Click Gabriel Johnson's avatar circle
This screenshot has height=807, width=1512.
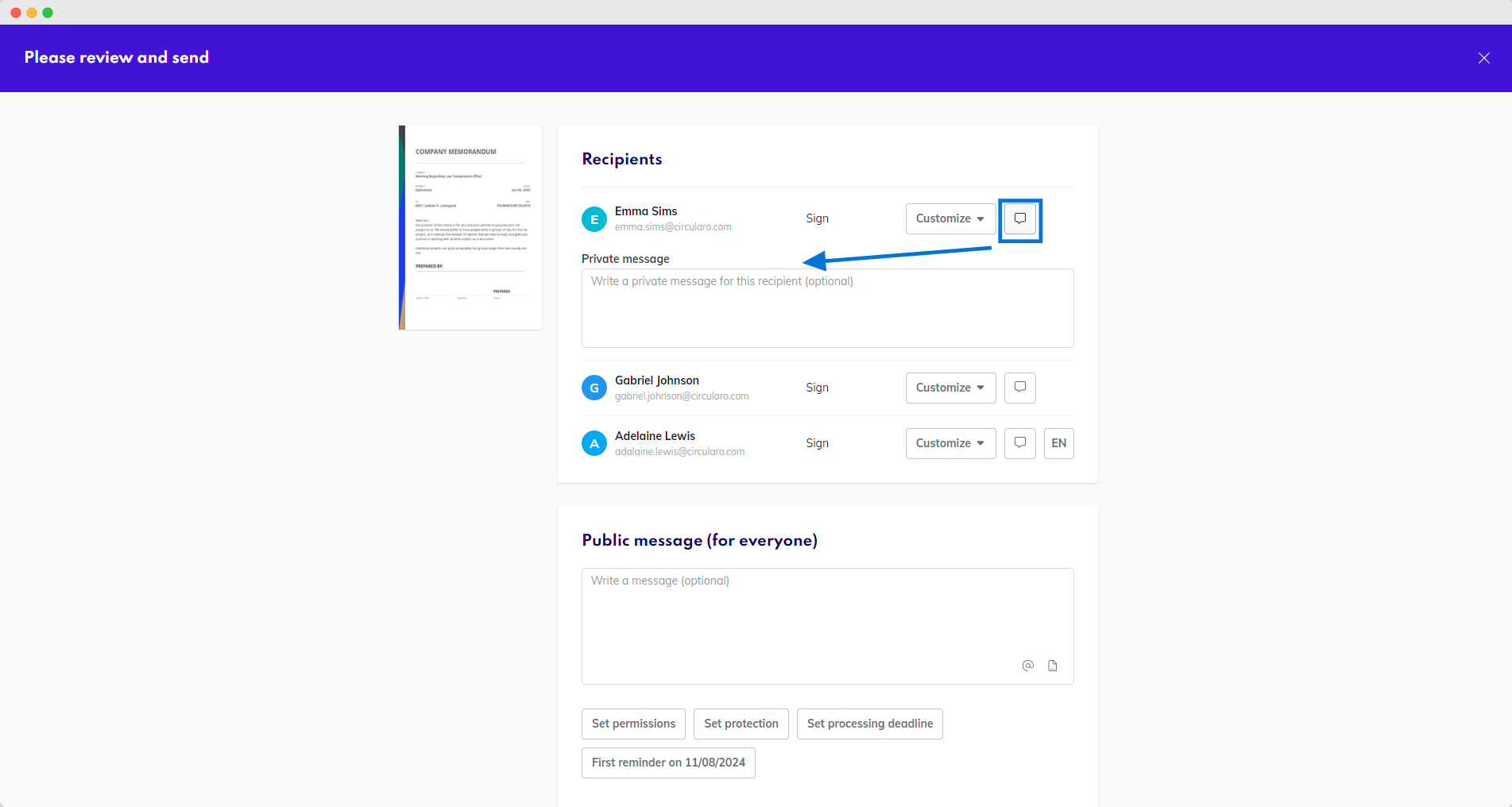(x=594, y=388)
